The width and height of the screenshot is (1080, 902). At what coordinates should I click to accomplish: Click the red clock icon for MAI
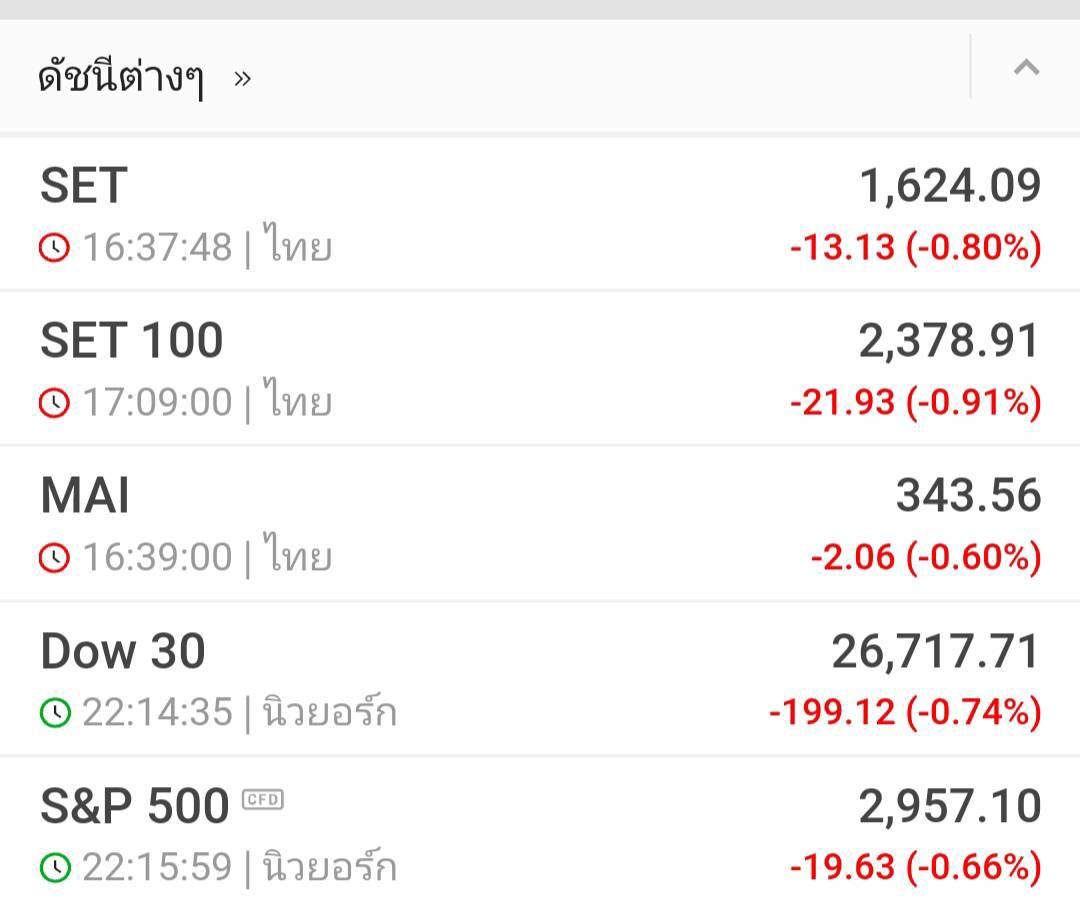coord(55,557)
